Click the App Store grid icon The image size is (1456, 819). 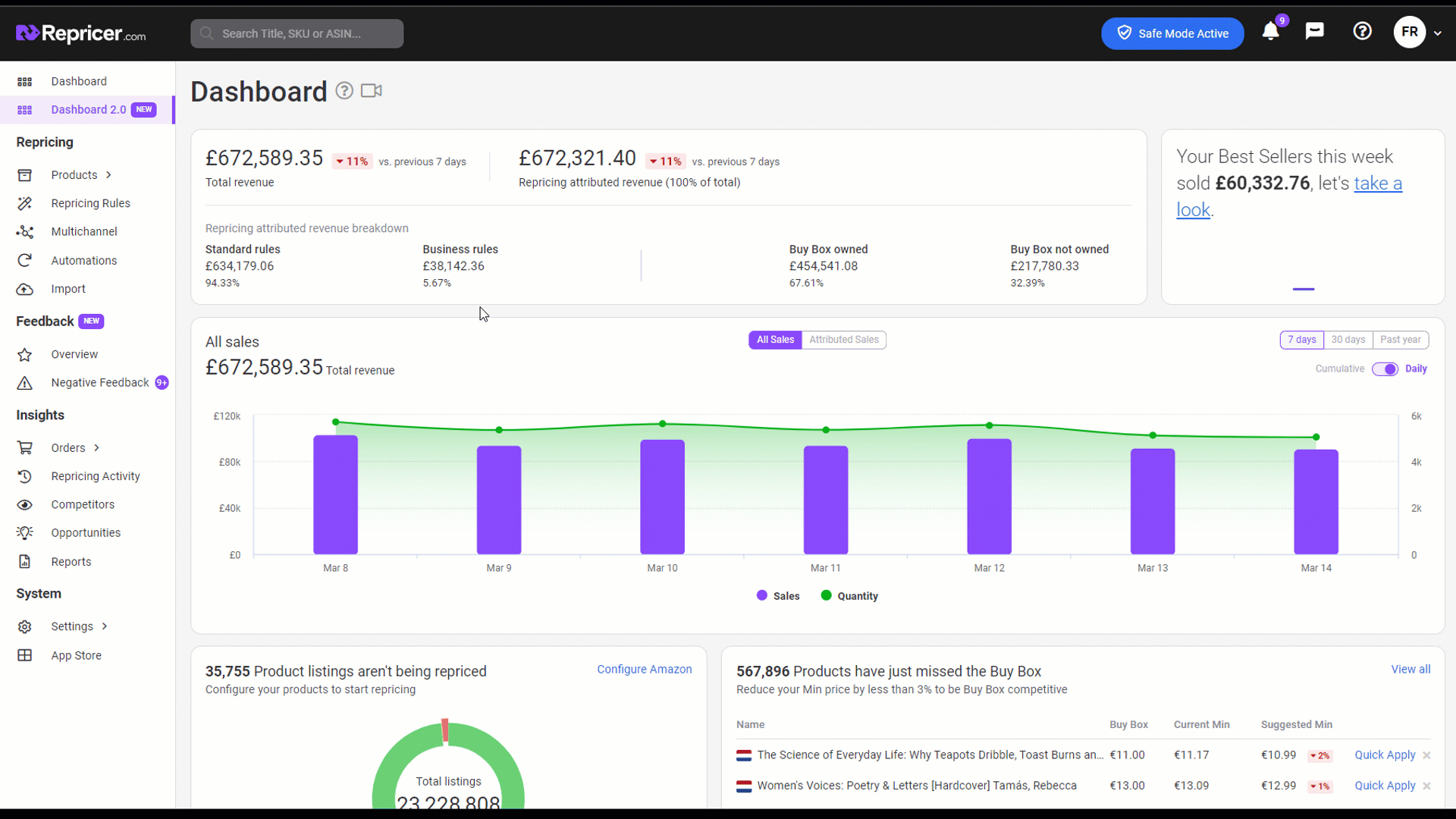25,655
